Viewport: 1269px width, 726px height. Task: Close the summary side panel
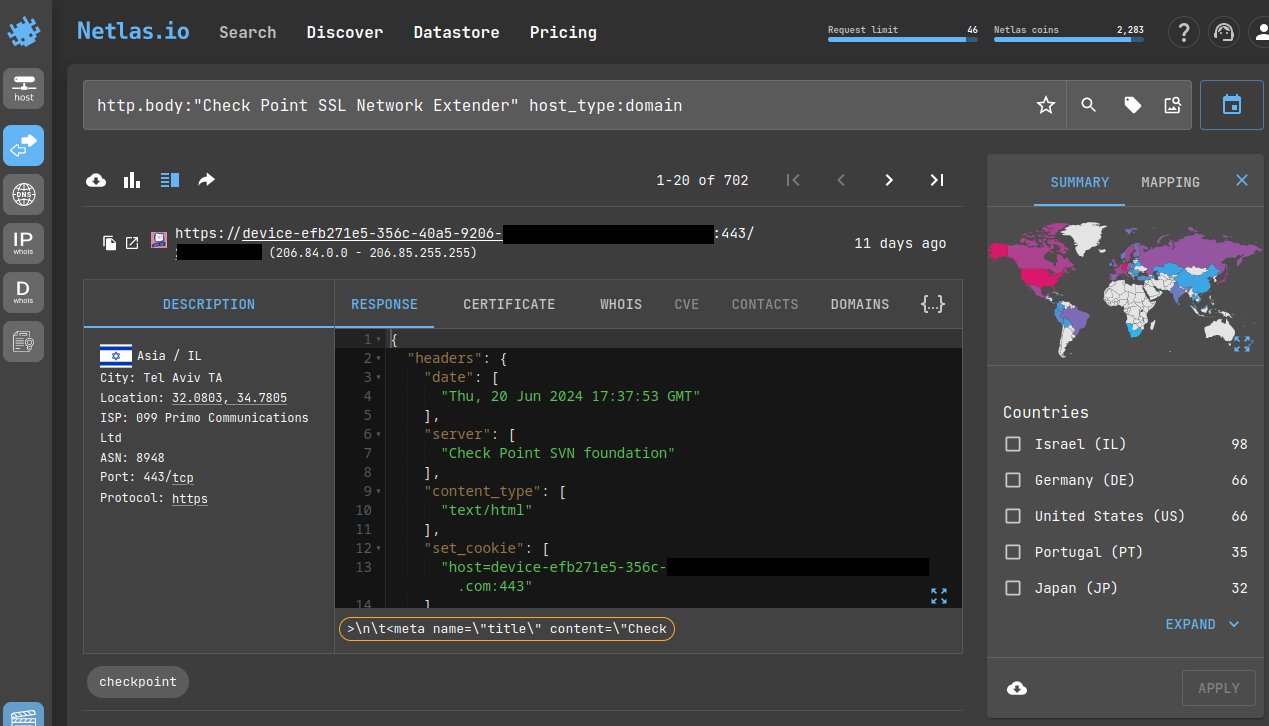(x=1242, y=181)
